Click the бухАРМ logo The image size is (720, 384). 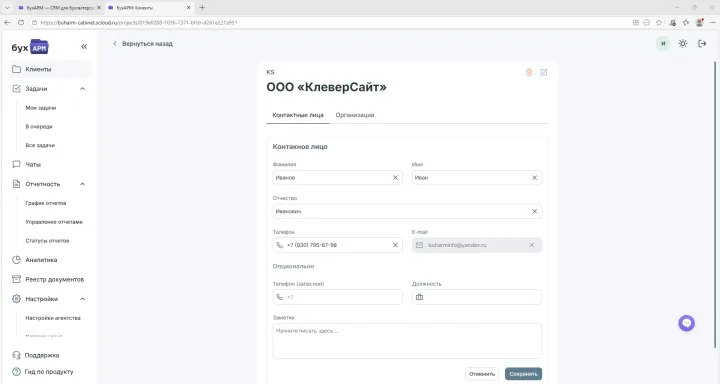[x=30, y=47]
